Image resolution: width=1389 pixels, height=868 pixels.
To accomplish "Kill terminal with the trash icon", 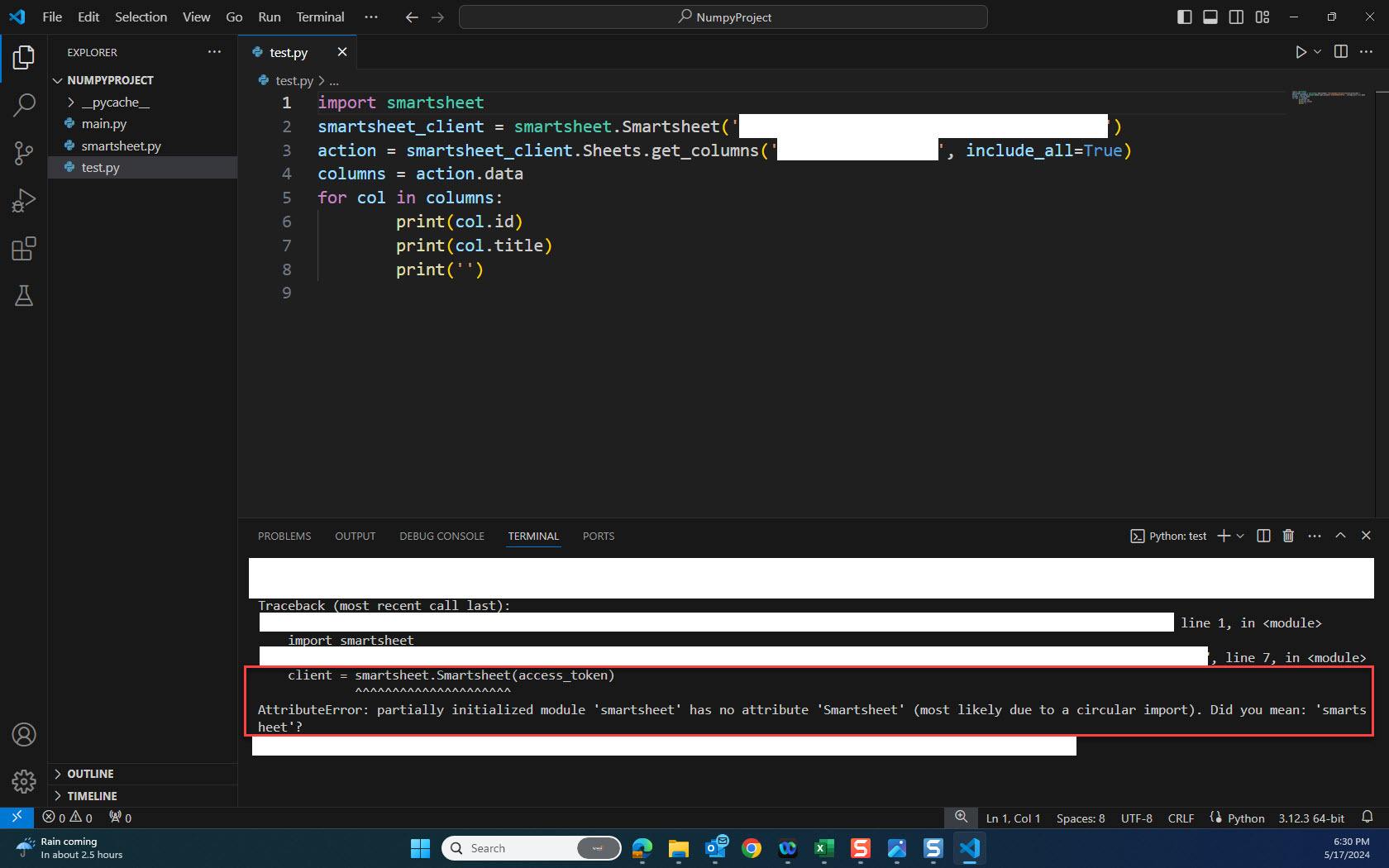I will click(1288, 536).
